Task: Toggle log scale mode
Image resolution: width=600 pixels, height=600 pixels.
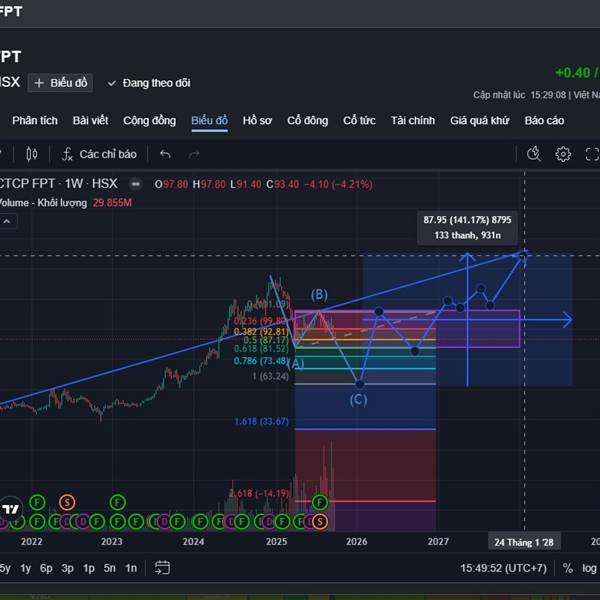Action: click(x=589, y=568)
